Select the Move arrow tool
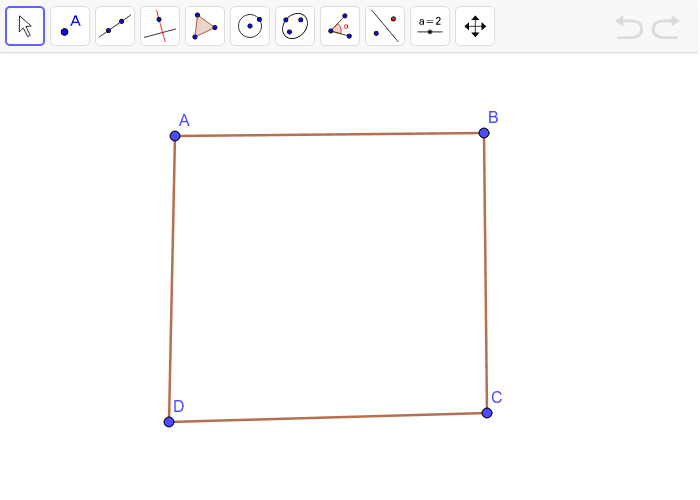 click(x=25, y=26)
